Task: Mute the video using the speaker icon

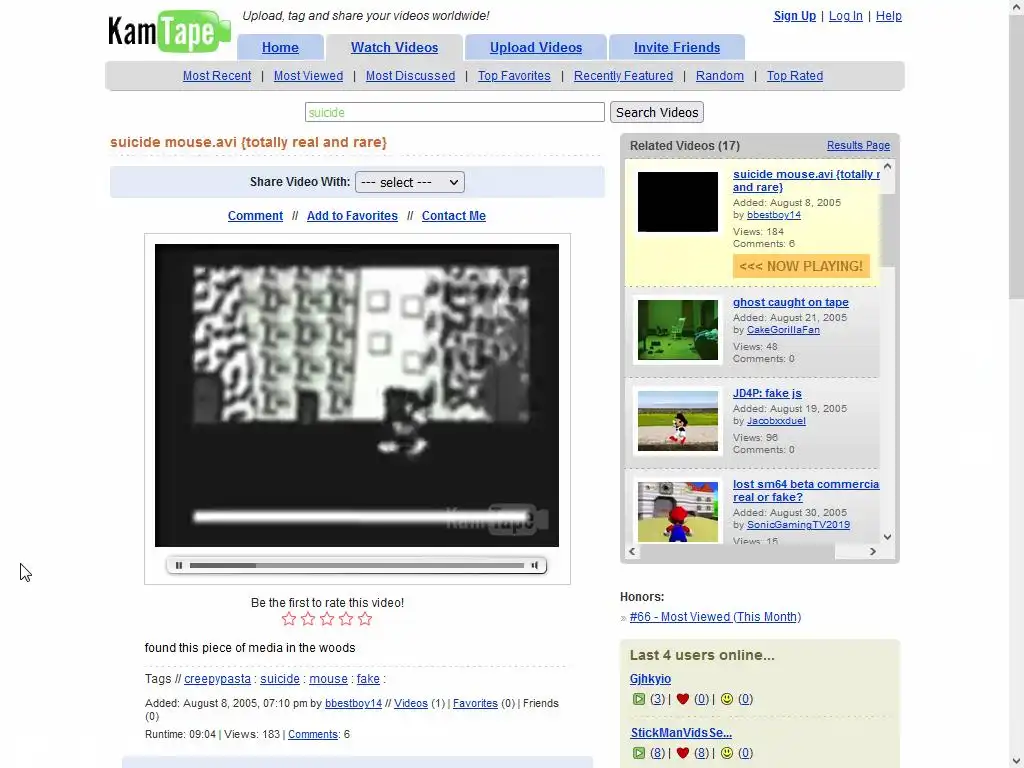Action: [x=535, y=566]
